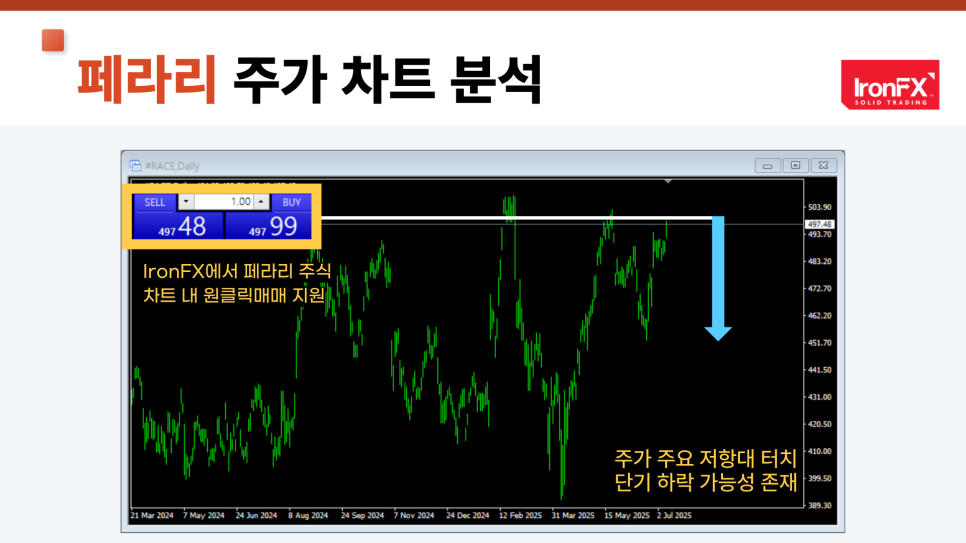The height and width of the screenshot is (543, 966).
Task: Click the 12 Feb 2025 date label
Action: 521,515
